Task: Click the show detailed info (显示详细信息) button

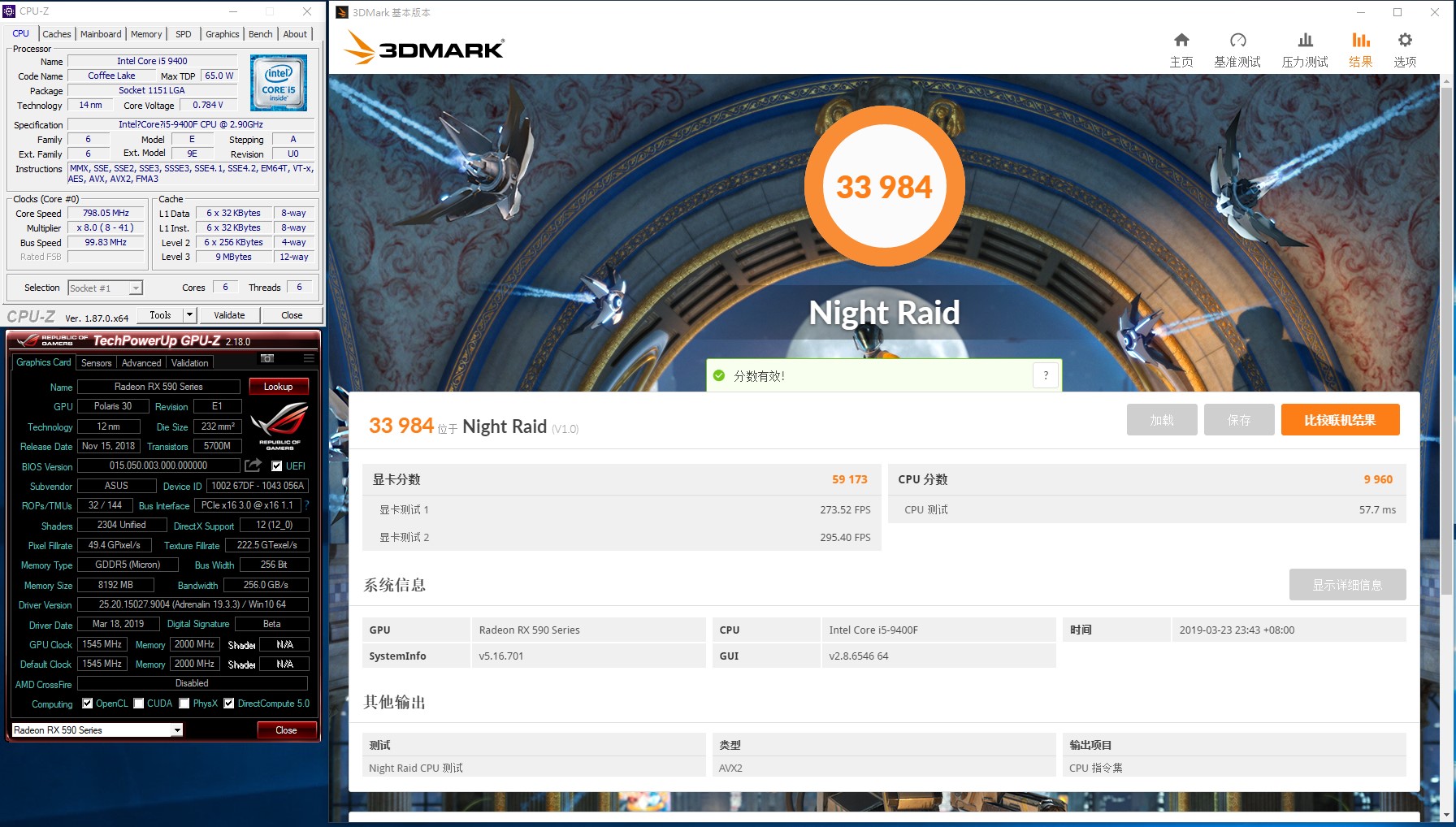Action: [x=1347, y=585]
